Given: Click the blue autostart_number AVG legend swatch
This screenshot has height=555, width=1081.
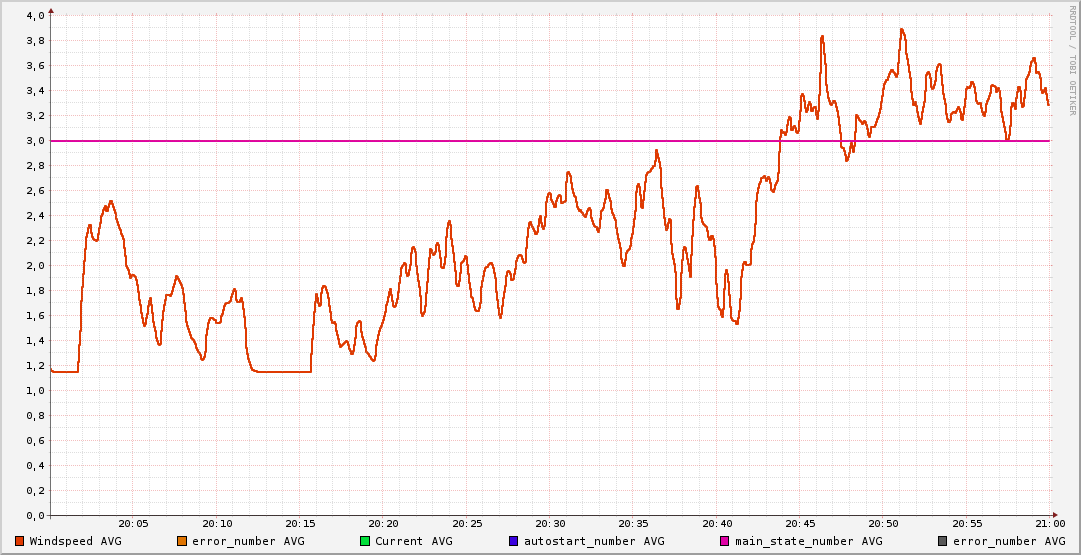Looking at the screenshot, I should coord(514,541).
